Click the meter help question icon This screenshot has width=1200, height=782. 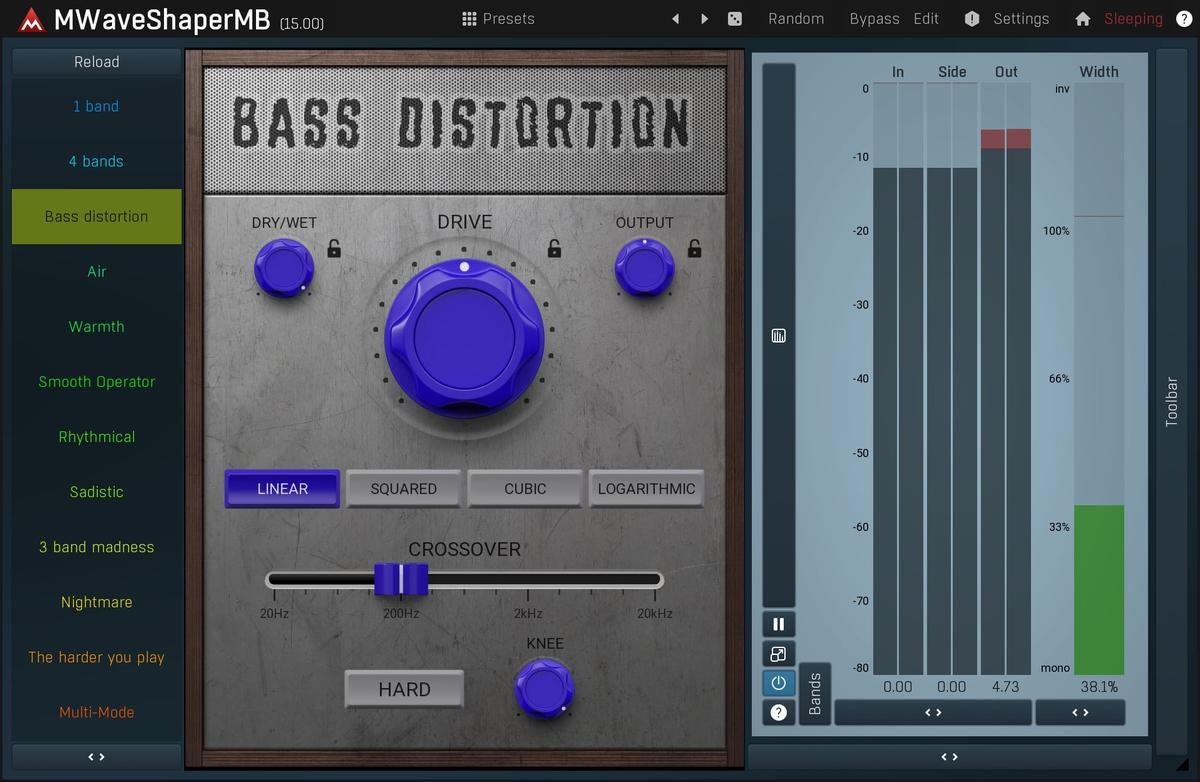click(x=778, y=712)
